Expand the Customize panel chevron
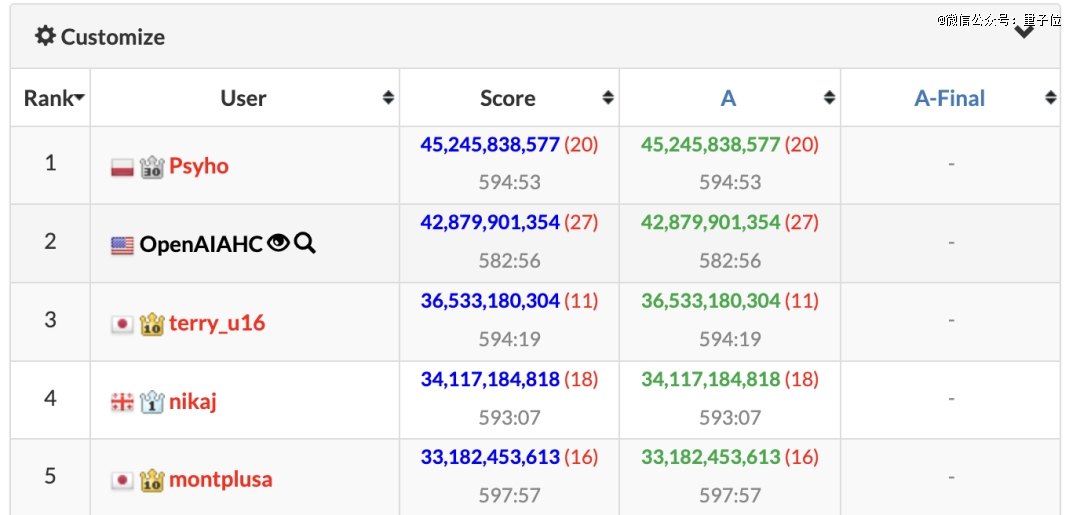 [1024, 32]
